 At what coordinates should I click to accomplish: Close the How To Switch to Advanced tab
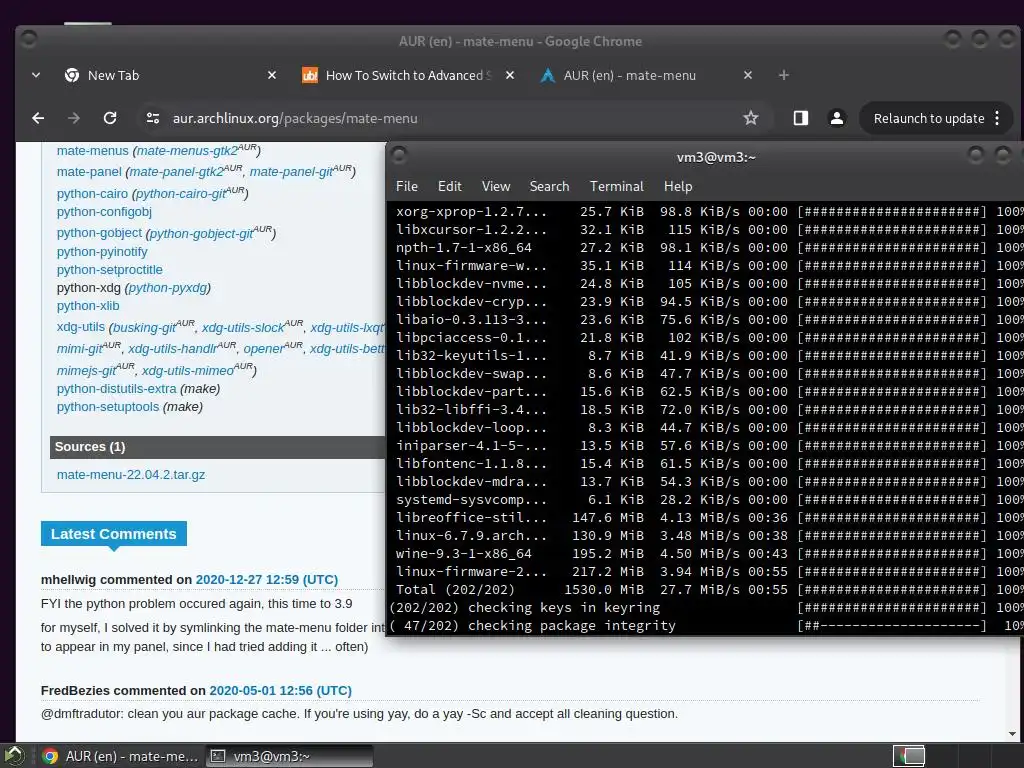tap(510, 75)
